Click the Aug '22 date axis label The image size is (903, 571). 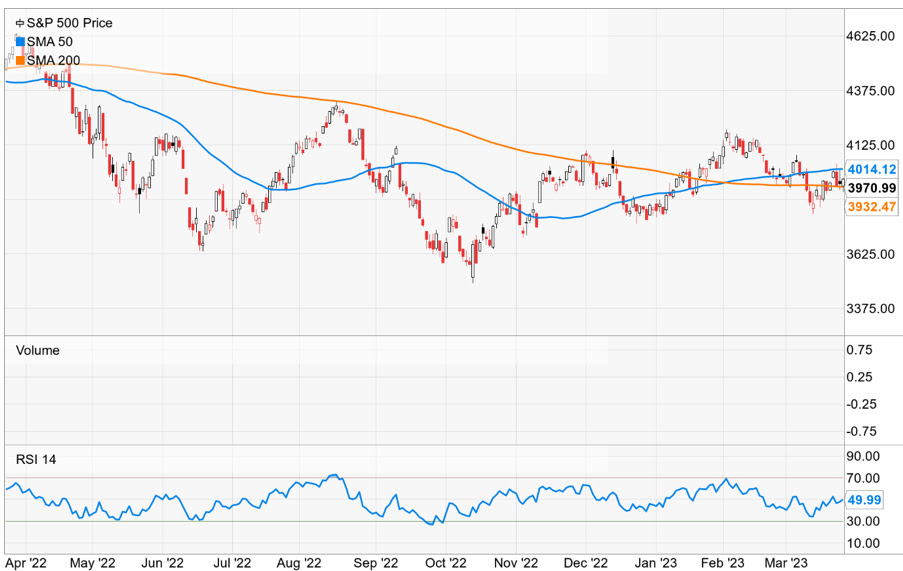pos(299,563)
